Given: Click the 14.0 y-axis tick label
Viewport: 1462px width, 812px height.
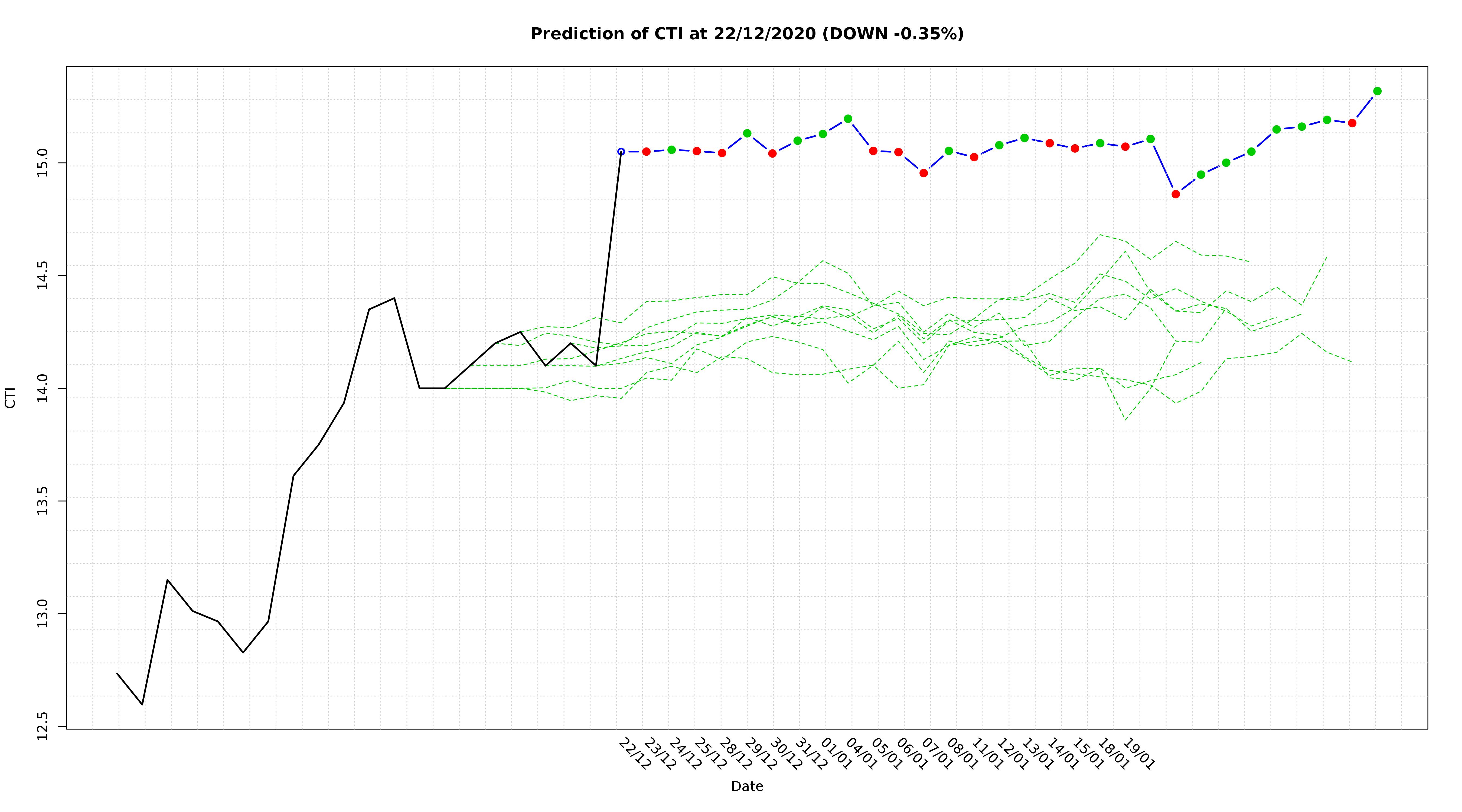Looking at the screenshot, I should [x=43, y=388].
